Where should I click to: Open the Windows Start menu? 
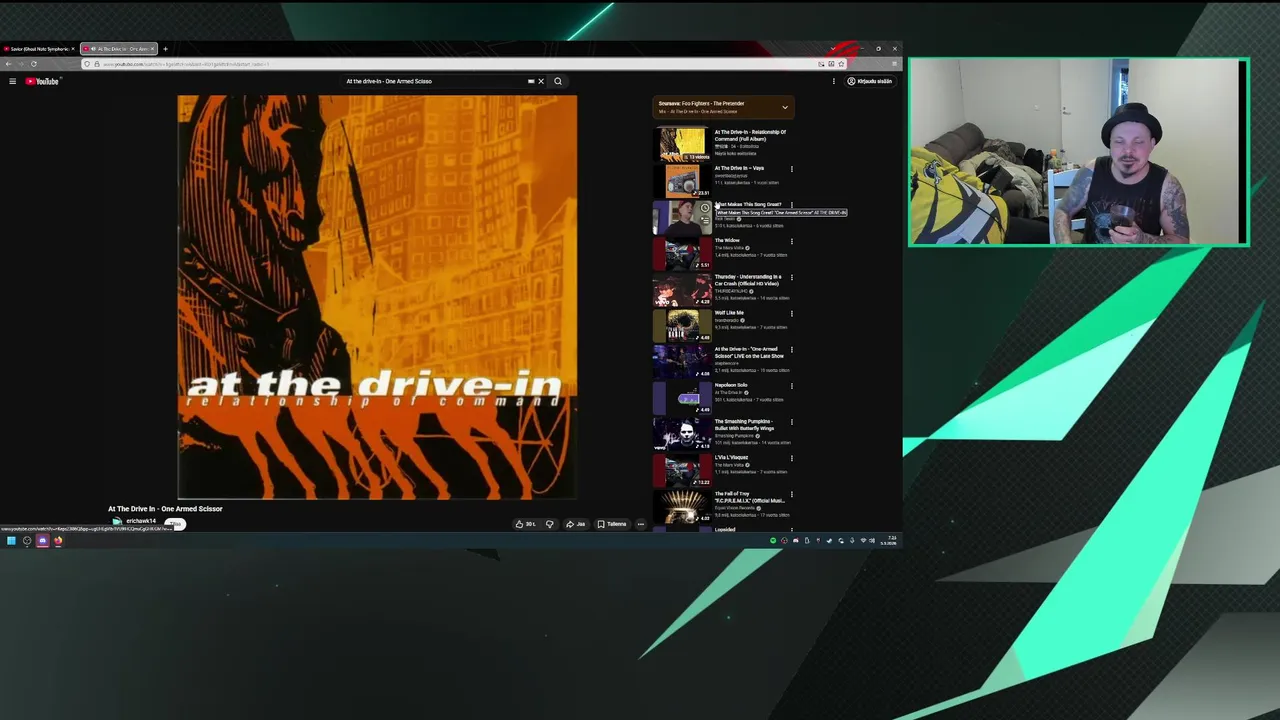11,541
